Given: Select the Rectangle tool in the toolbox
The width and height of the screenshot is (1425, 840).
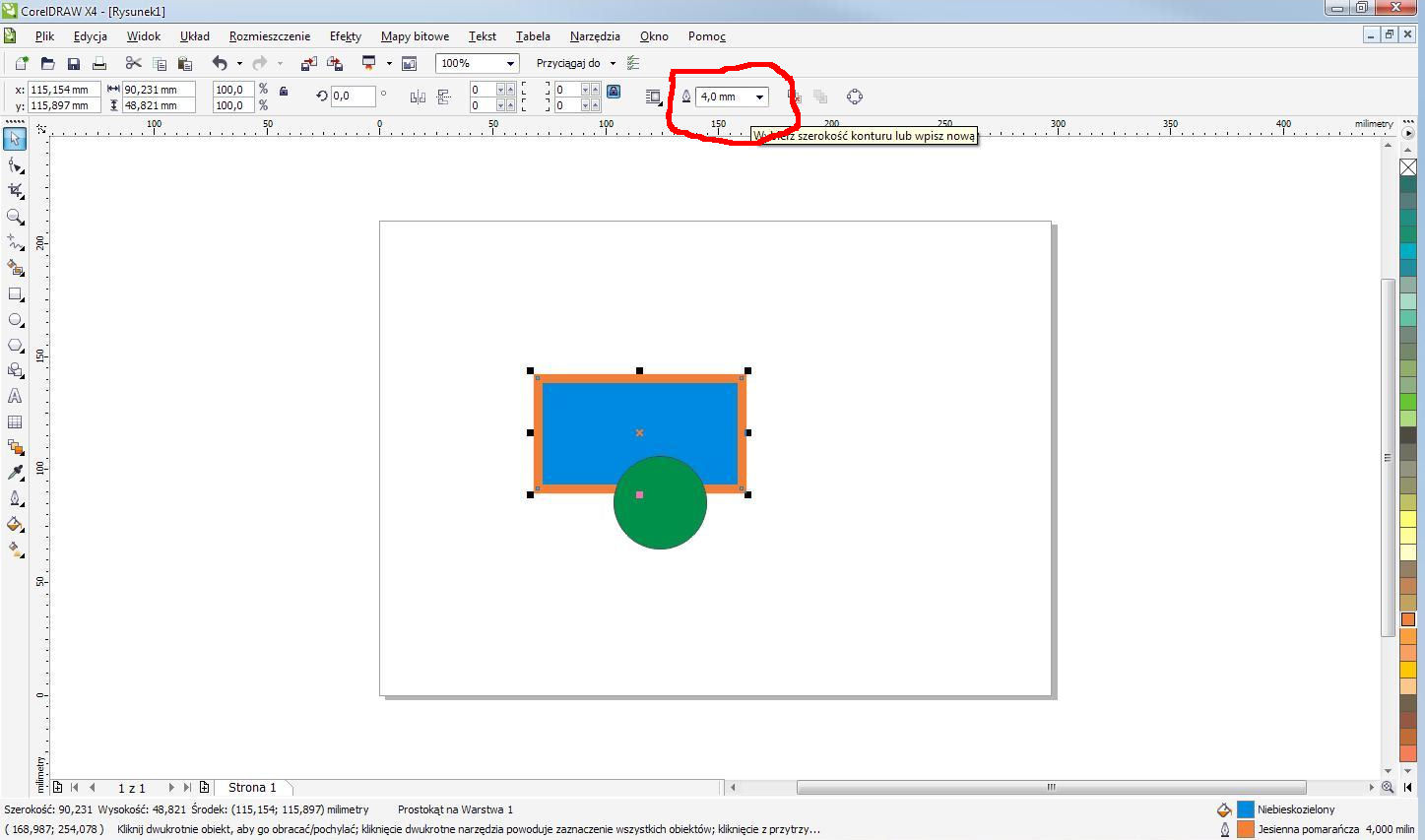Looking at the screenshot, I should pyautogui.click(x=15, y=293).
